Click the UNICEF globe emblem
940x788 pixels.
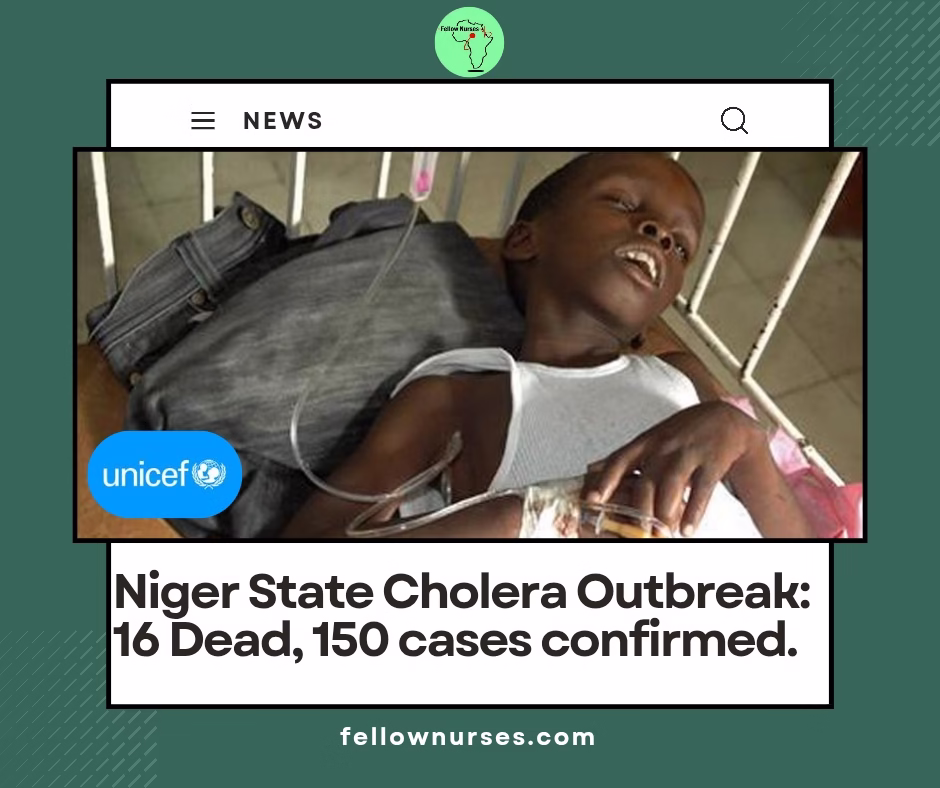(209, 474)
